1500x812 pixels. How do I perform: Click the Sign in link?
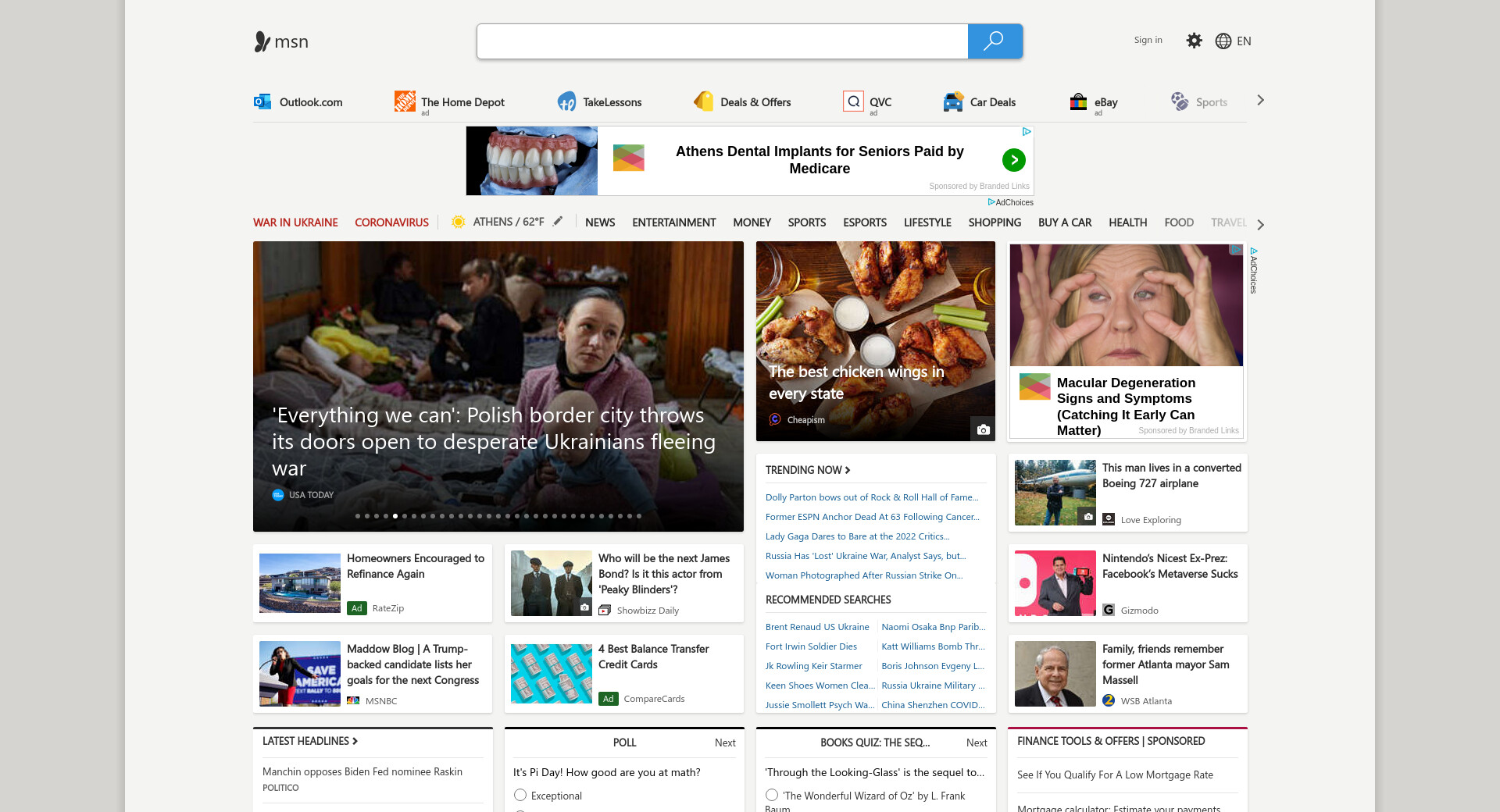1148,40
